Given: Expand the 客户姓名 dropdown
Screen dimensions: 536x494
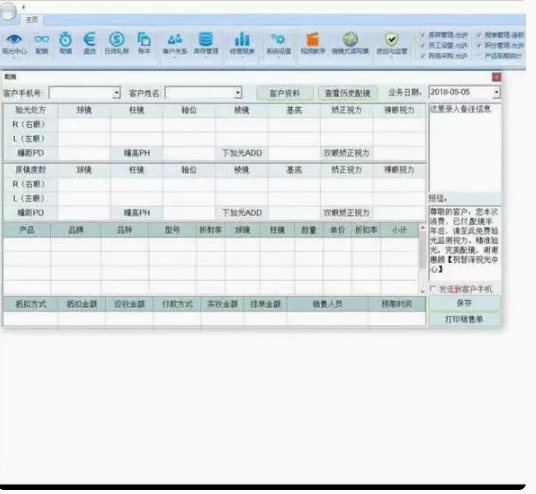Looking at the screenshot, I should (238, 93).
